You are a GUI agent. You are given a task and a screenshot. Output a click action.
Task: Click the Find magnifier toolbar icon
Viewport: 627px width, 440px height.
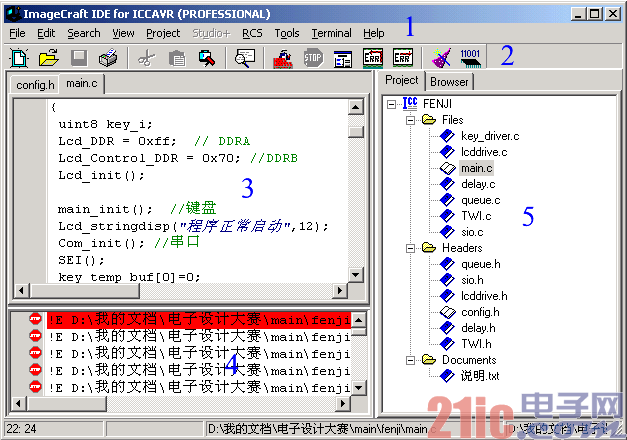click(x=245, y=58)
